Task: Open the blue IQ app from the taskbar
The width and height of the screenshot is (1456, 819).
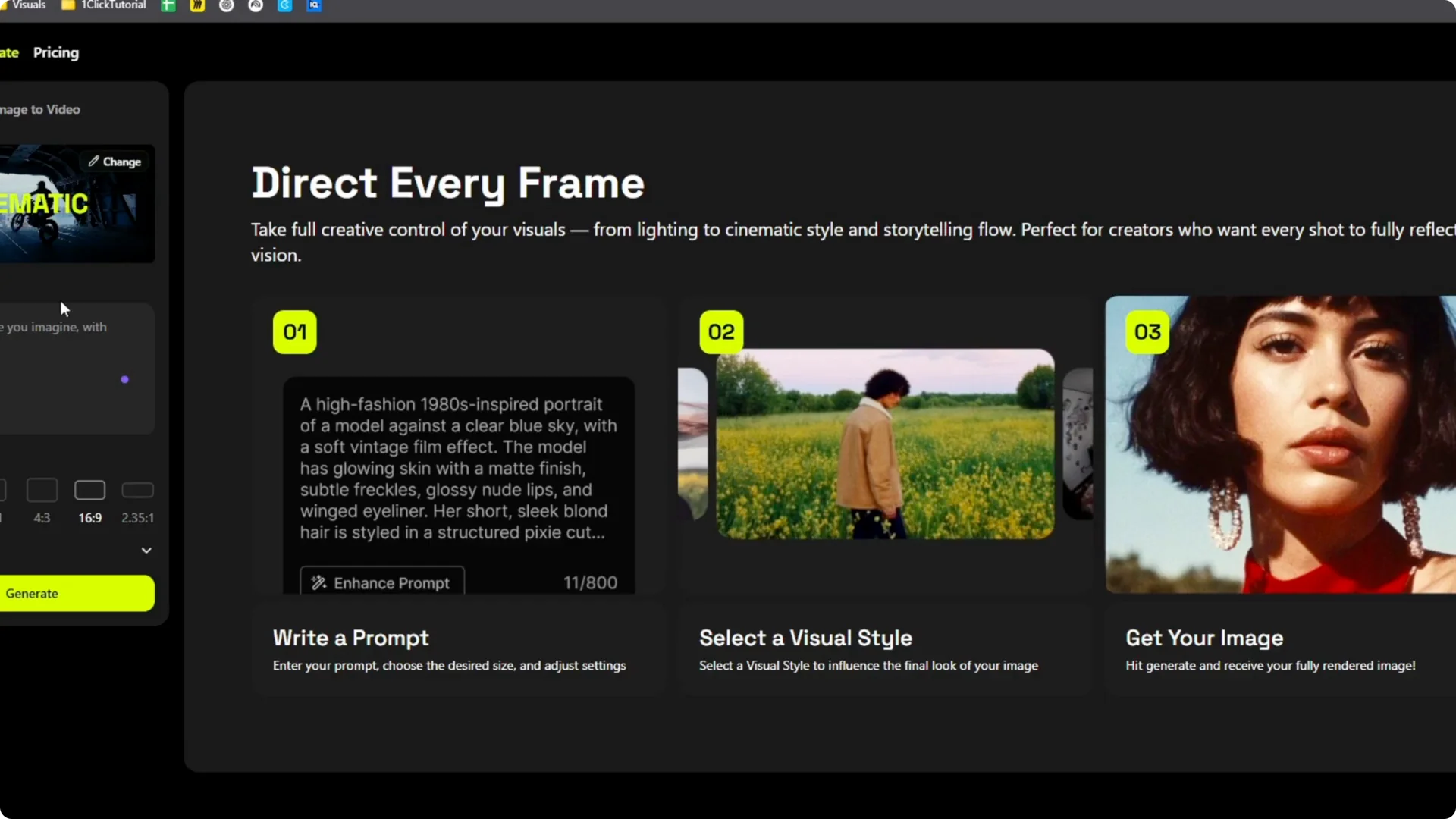Action: (x=313, y=5)
